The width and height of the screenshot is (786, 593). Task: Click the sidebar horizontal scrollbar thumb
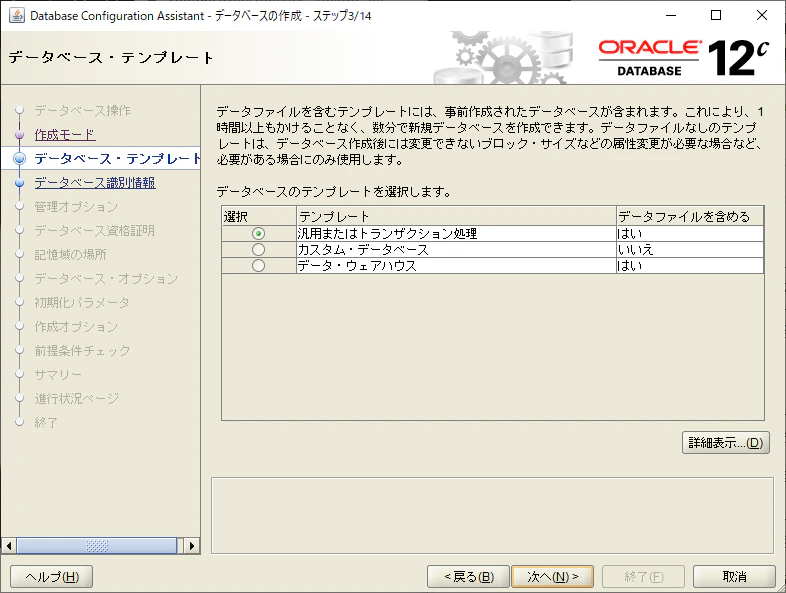pyautogui.click(x=97, y=545)
